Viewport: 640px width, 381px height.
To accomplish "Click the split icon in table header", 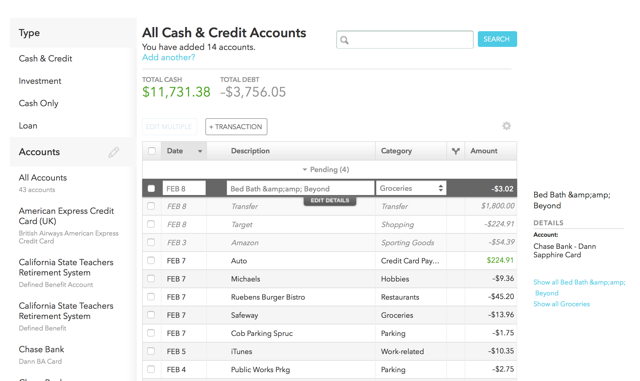I will pyautogui.click(x=456, y=151).
